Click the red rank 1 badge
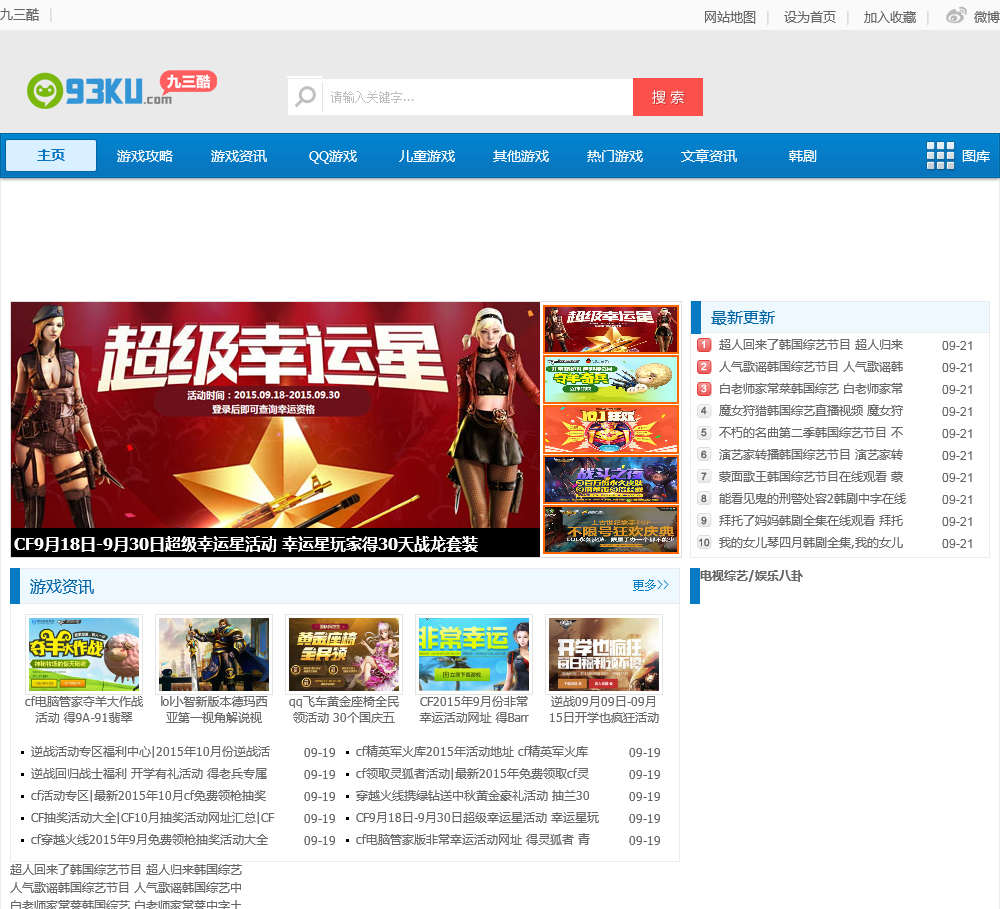Image resolution: width=1000 pixels, height=909 pixels. pos(703,345)
